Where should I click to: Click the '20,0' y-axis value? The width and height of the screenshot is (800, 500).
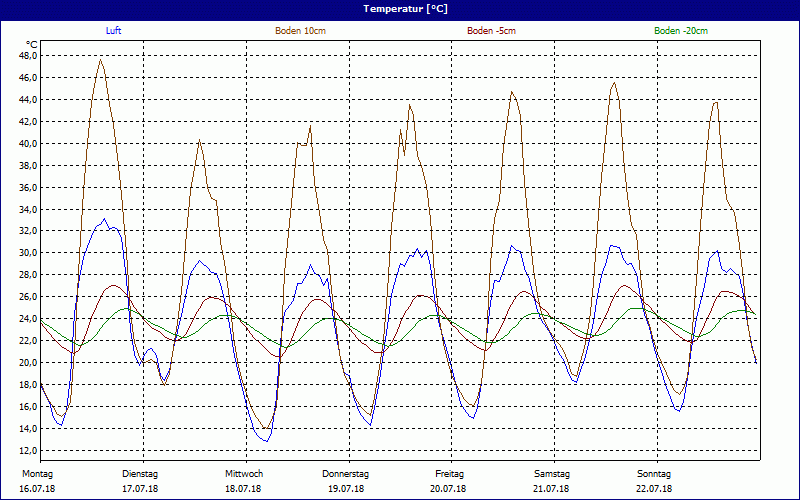click(29, 362)
